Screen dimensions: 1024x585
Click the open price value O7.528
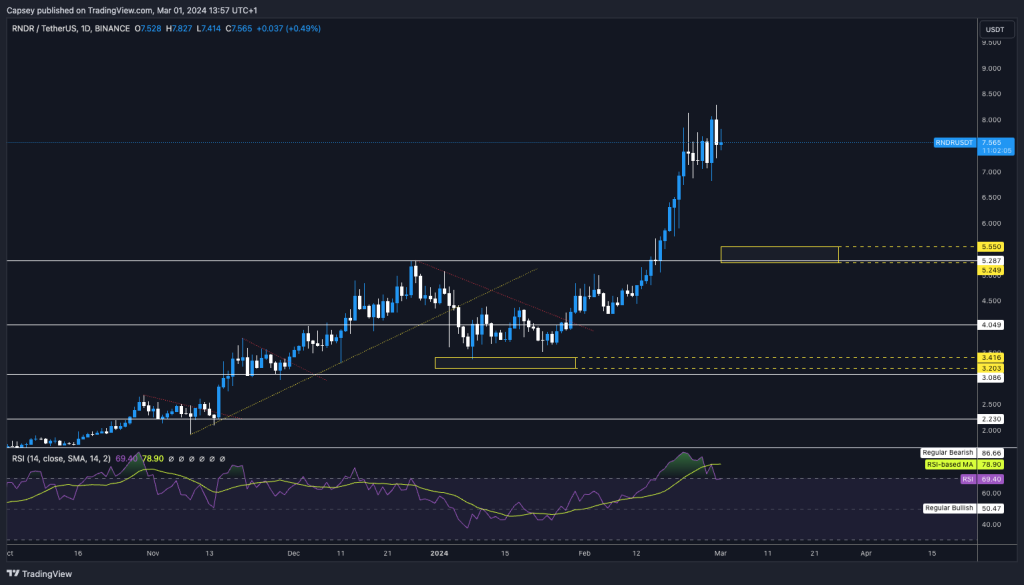coord(148,29)
